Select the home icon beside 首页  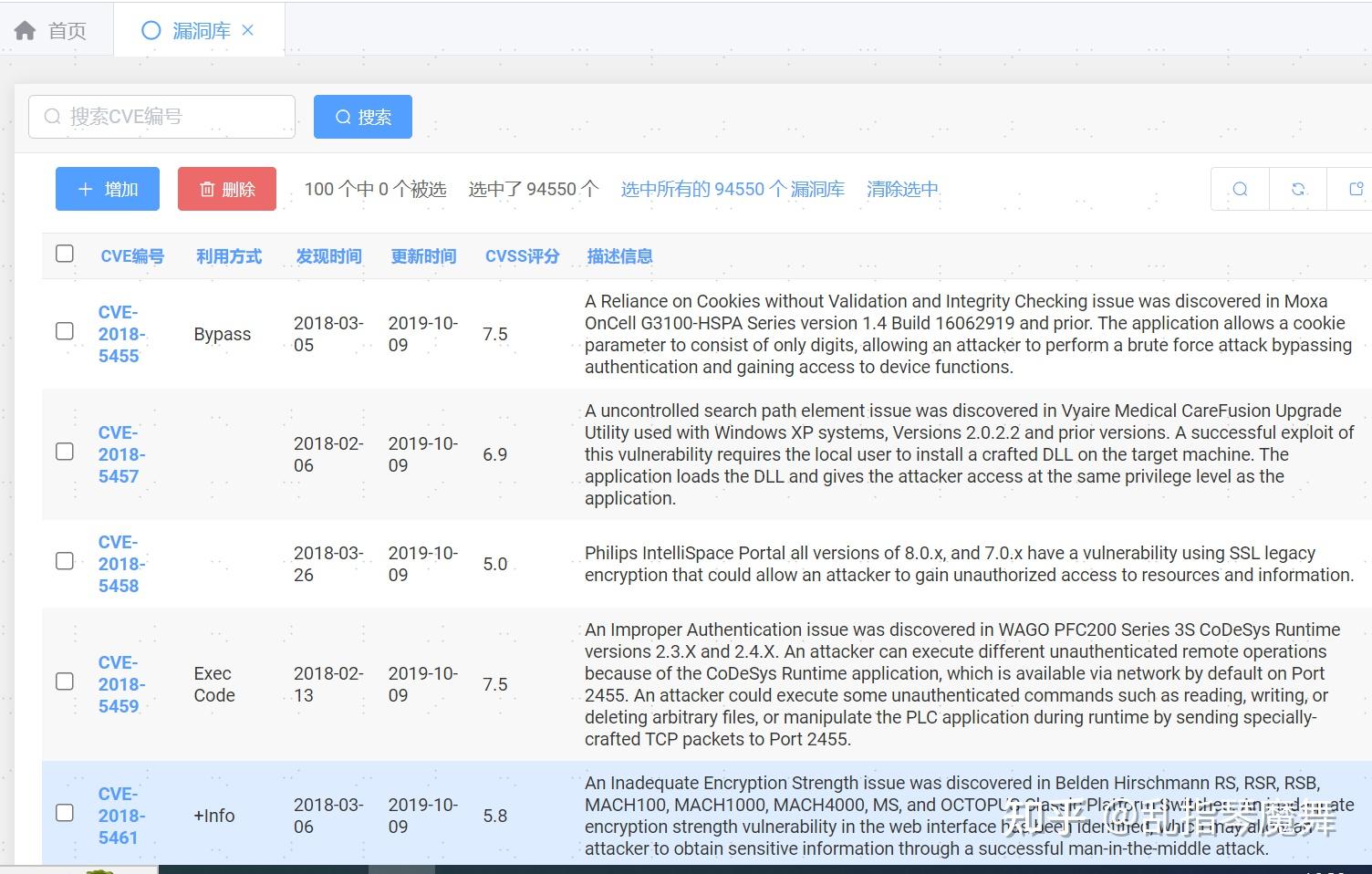pyautogui.click(x=23, y=29)
